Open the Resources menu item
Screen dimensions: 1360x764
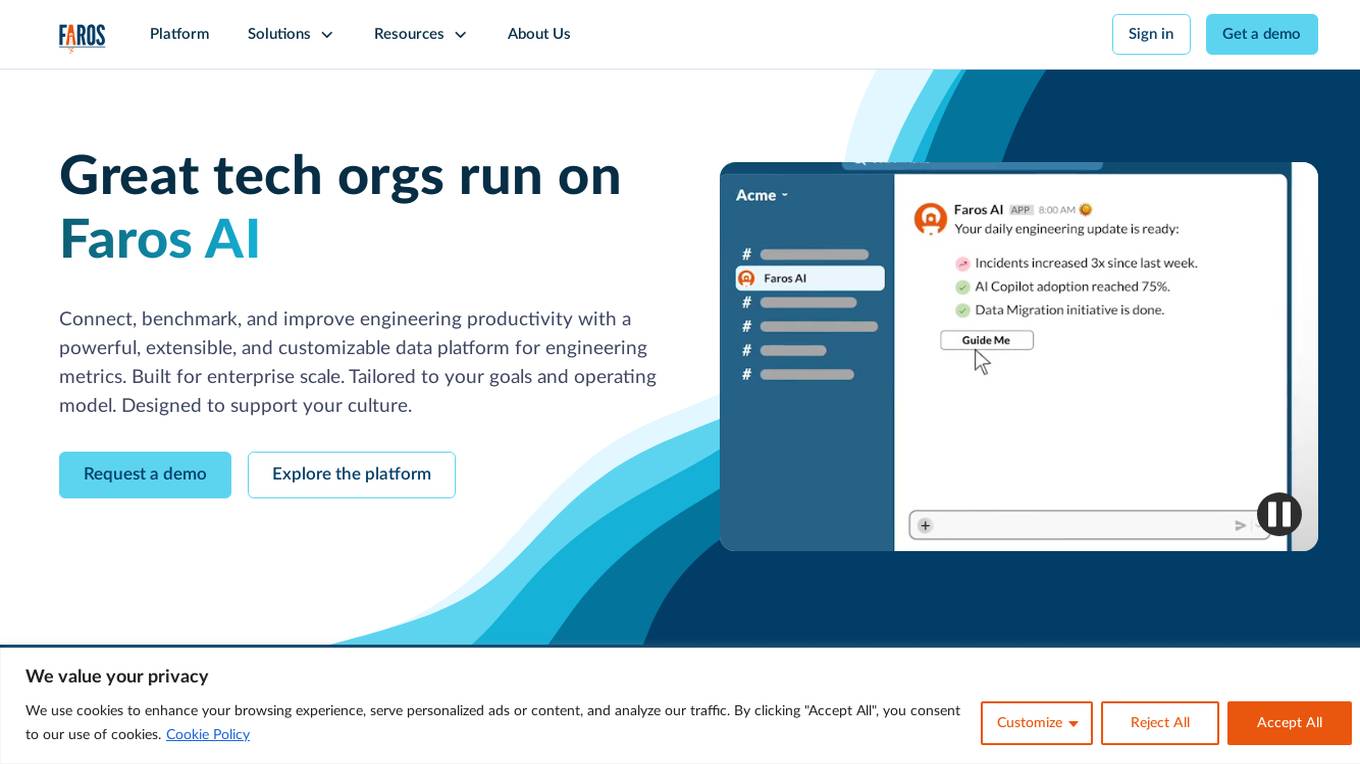point(409,34)
